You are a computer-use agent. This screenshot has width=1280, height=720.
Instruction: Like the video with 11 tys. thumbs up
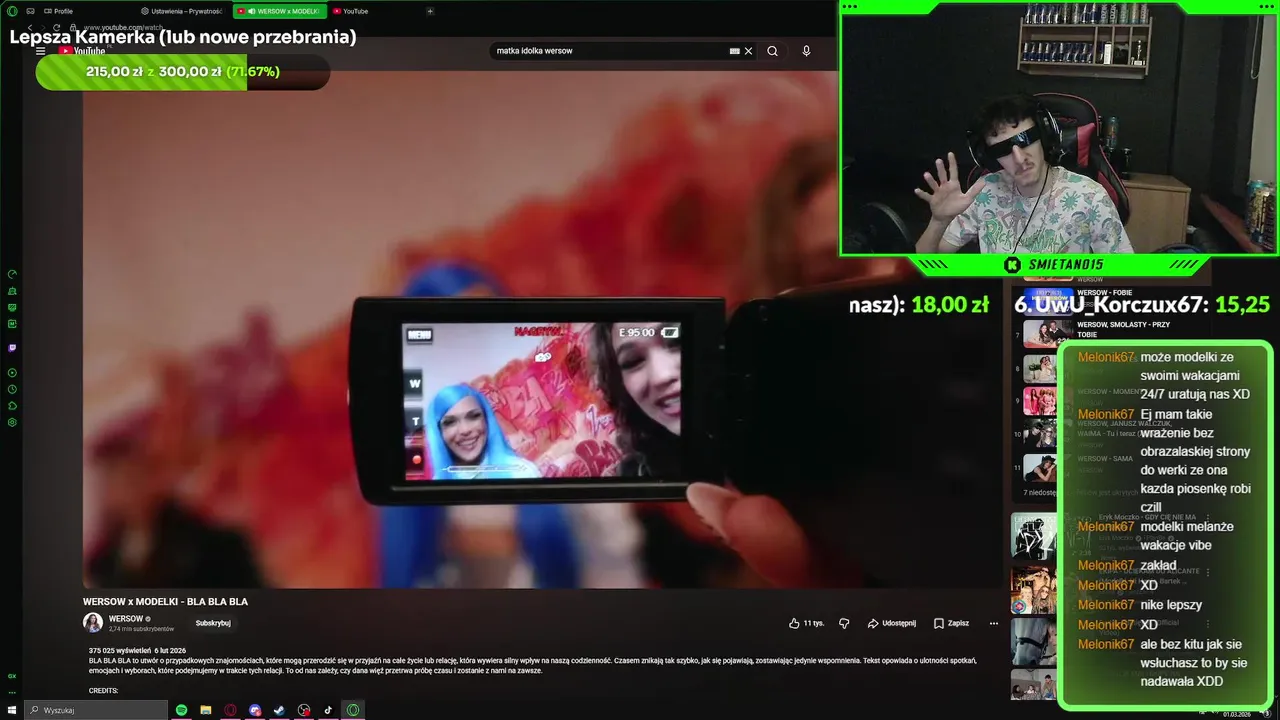[806, 623]
